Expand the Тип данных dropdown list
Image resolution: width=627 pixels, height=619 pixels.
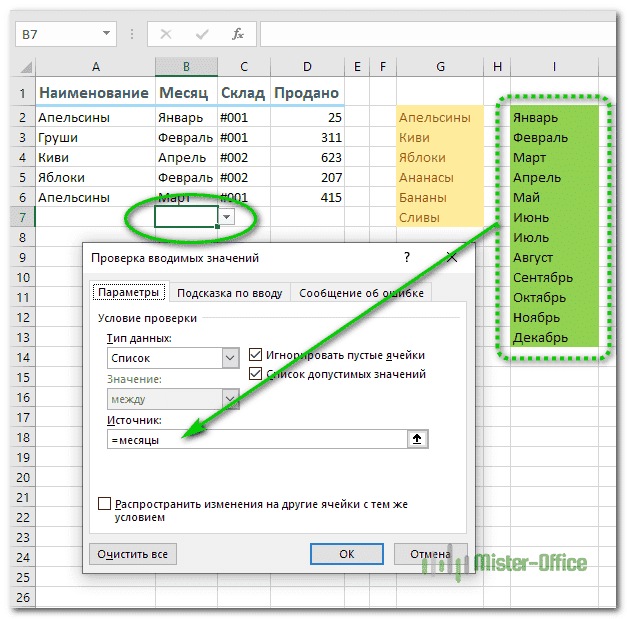tap(231, 358)
